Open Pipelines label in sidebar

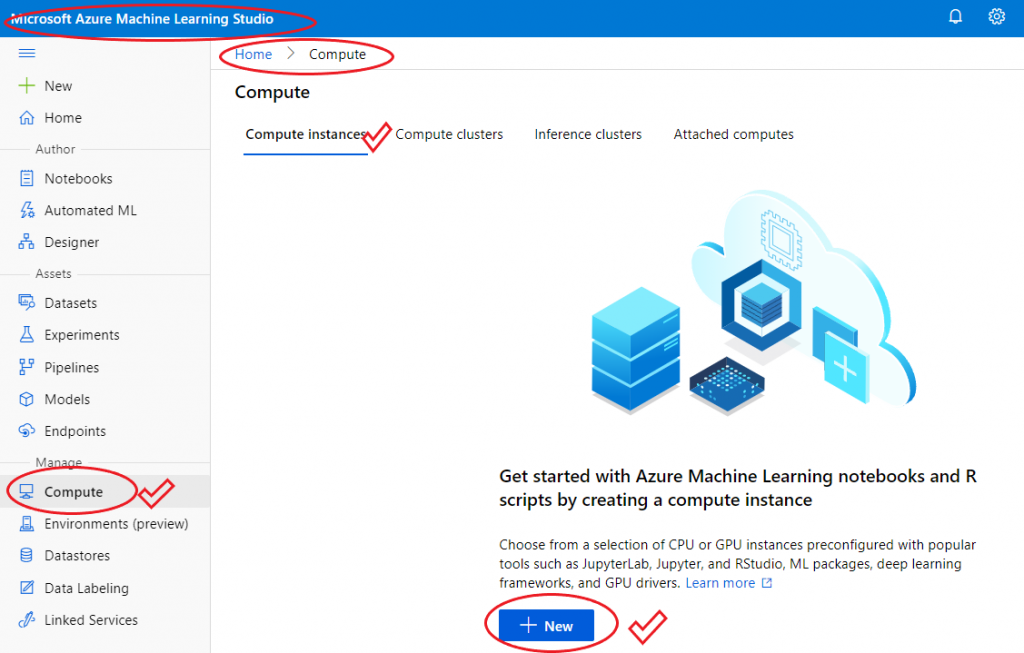click(72, 368)
